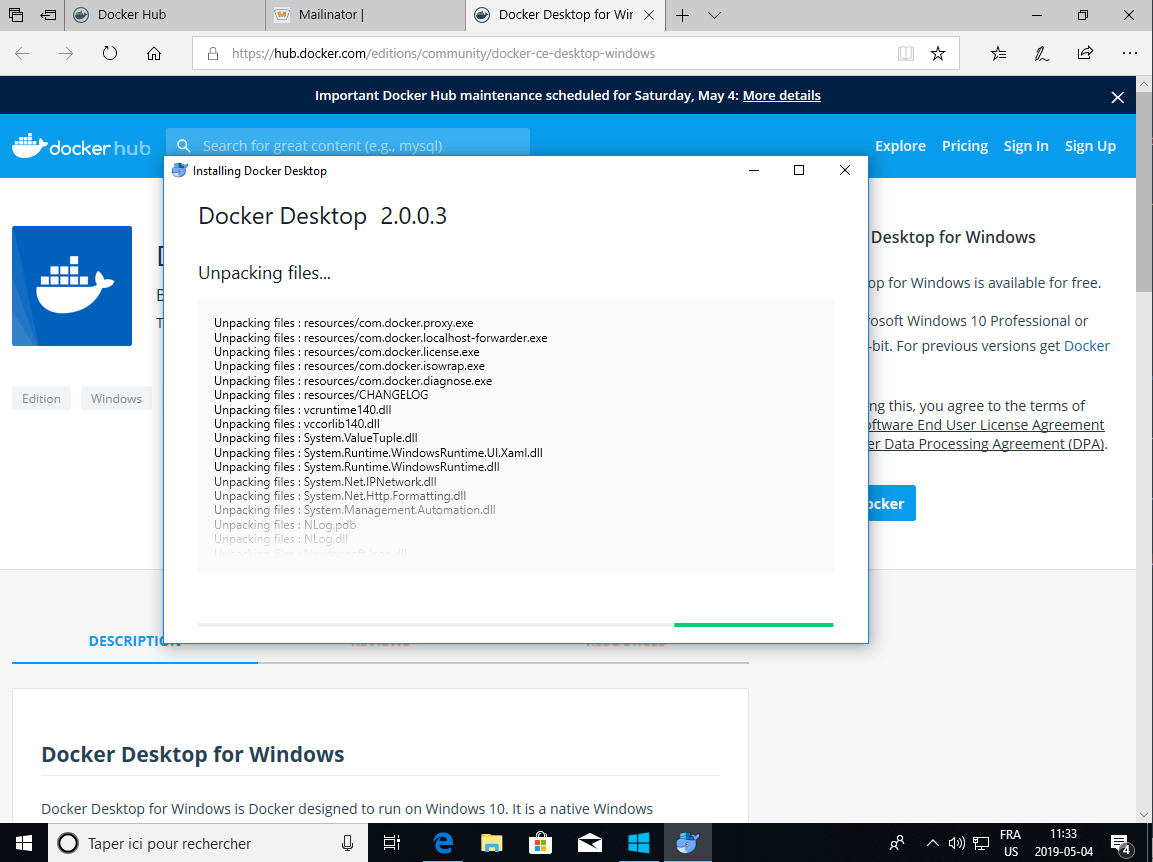Dismiss the maintenance banner
Screen dimensions: 1153x862
tap(1118, 97)
